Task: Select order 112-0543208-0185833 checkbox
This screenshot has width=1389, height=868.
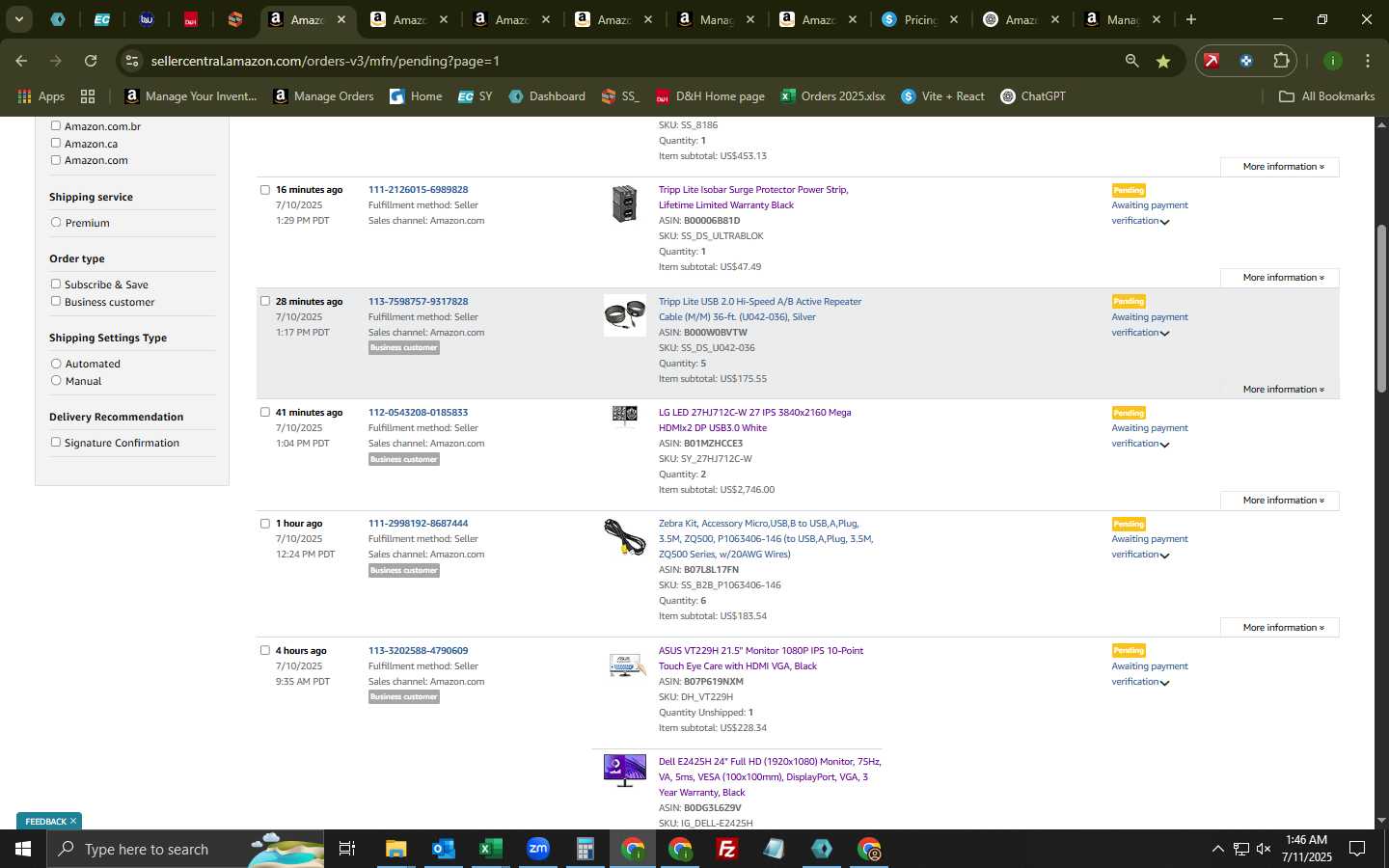Action: coord(265,412)
